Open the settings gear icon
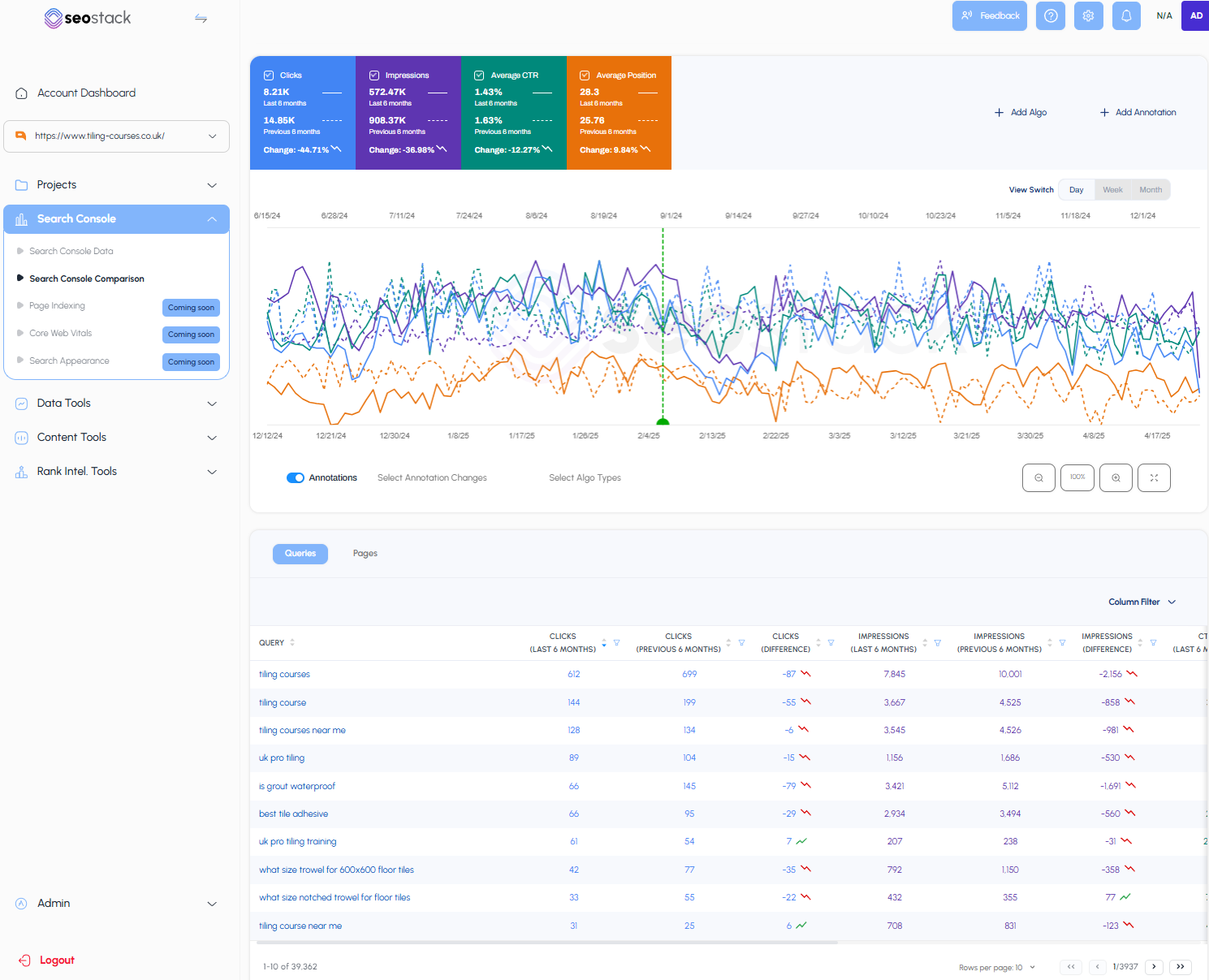This screenshot has height=980, width=1209. [x=1088, y=15]
